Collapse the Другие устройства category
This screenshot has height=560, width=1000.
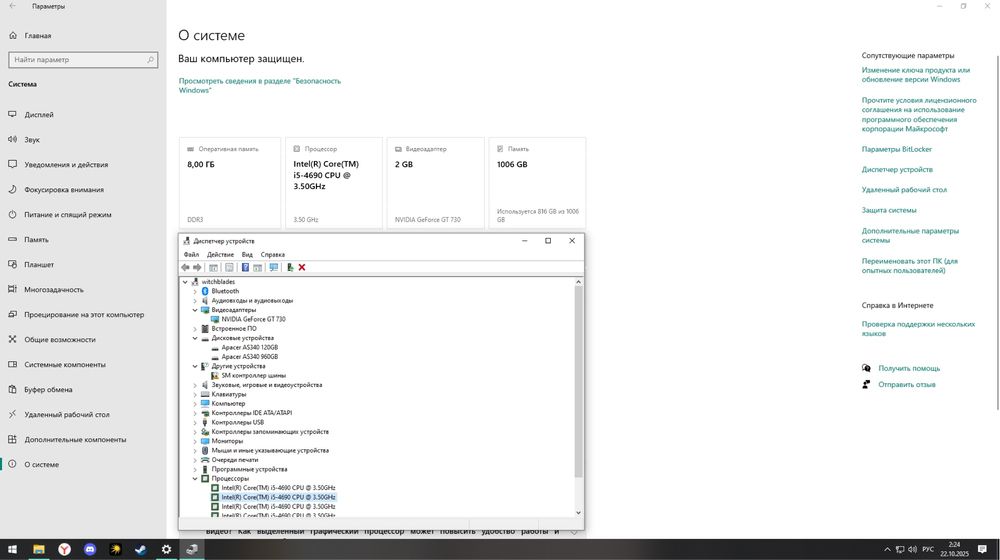click(x=195, y=366)
